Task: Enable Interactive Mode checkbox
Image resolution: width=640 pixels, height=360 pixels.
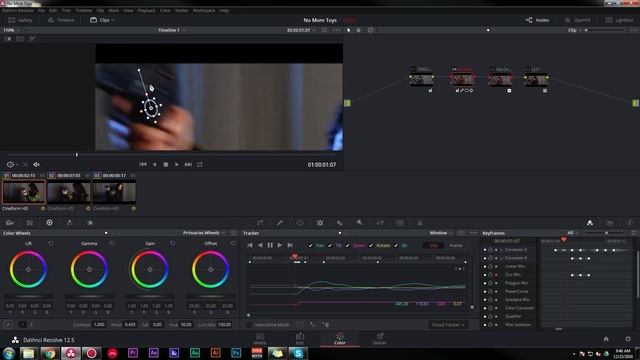Action: click(x=249, y=325)
